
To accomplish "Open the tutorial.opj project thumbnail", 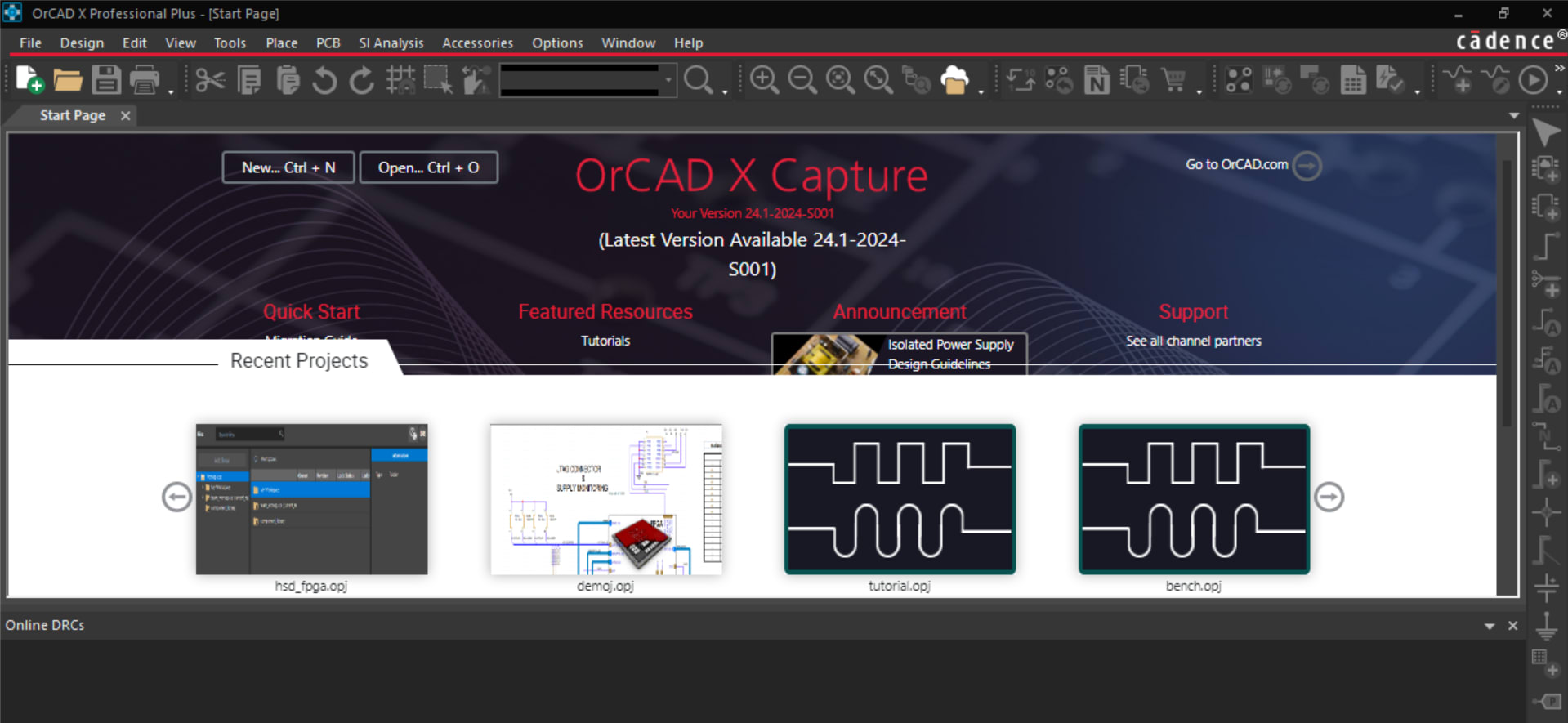I will tap(900, 499).
